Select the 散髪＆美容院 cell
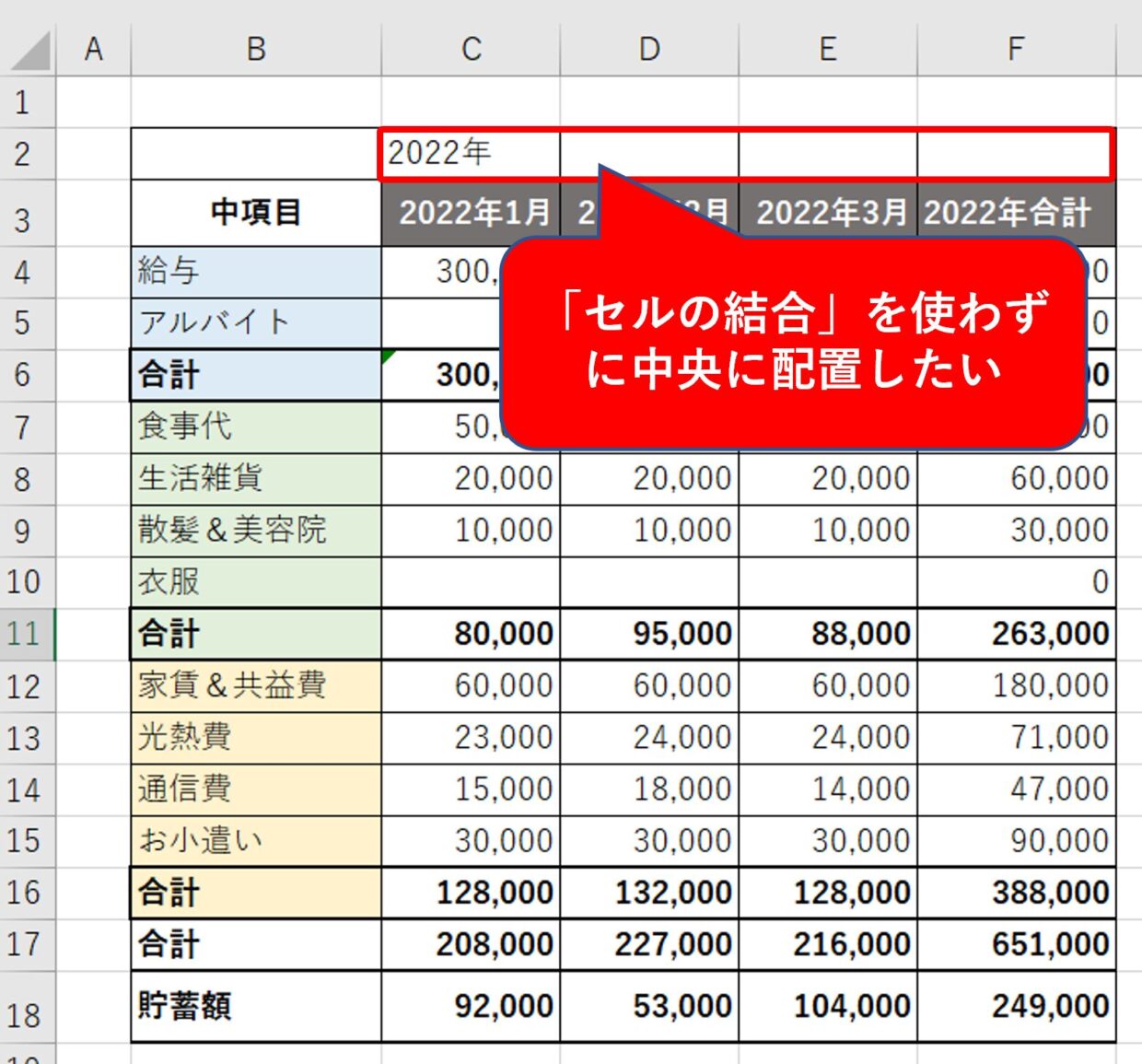Screen dimensions: 1142x1064 point(256,531)
